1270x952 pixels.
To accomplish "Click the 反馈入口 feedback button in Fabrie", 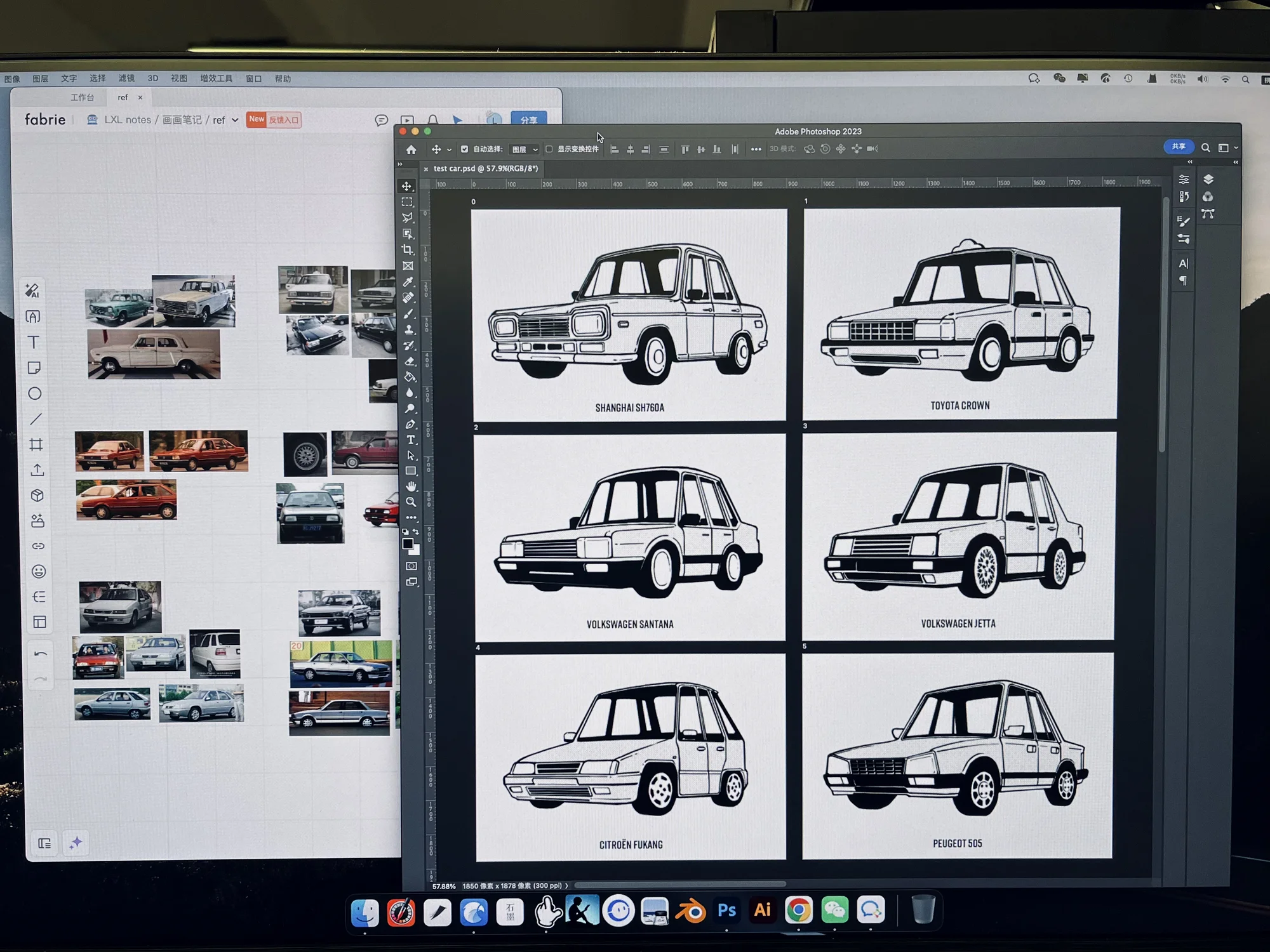I will click(283, 120).
